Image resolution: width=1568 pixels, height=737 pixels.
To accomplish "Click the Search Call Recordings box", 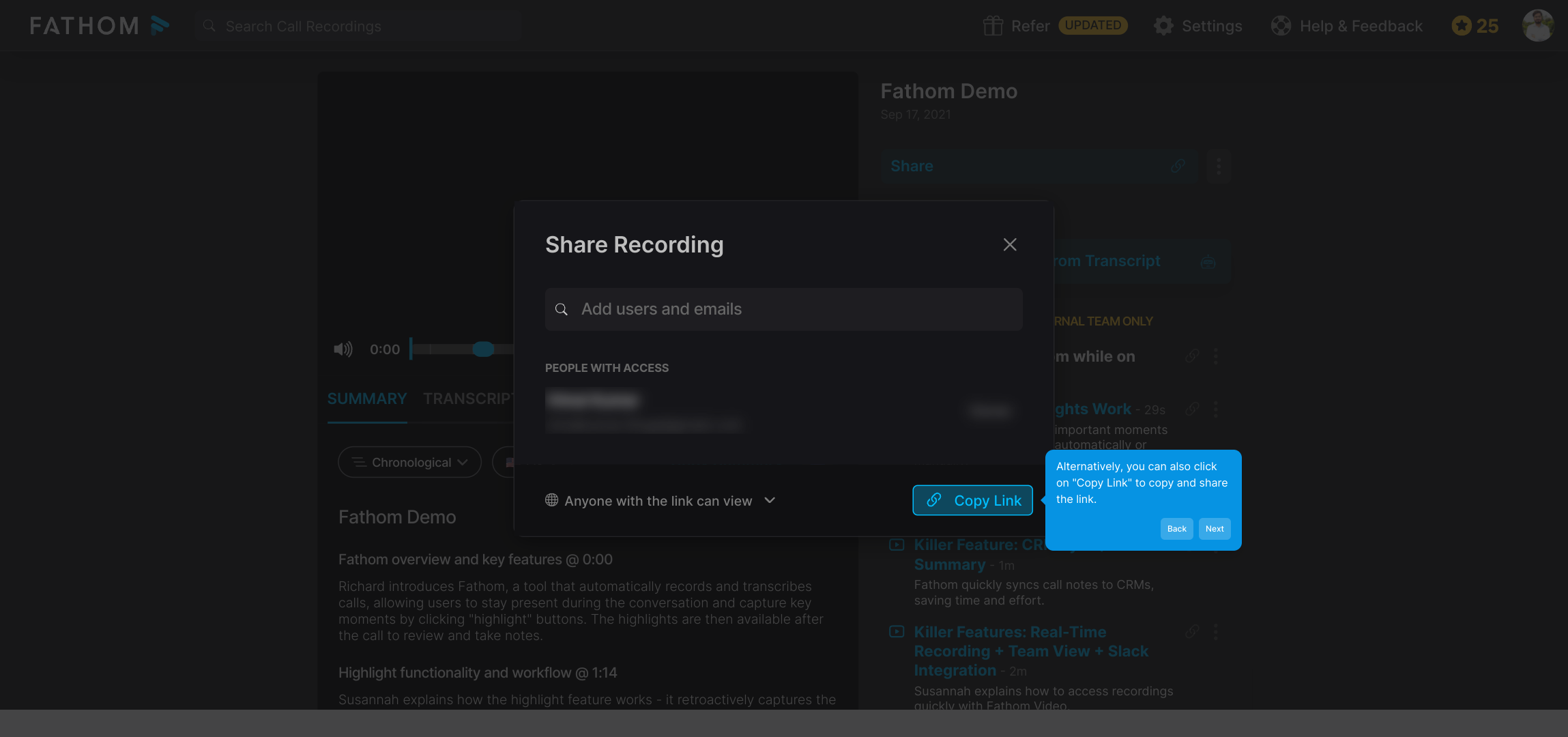I will (x=358, y=26).
